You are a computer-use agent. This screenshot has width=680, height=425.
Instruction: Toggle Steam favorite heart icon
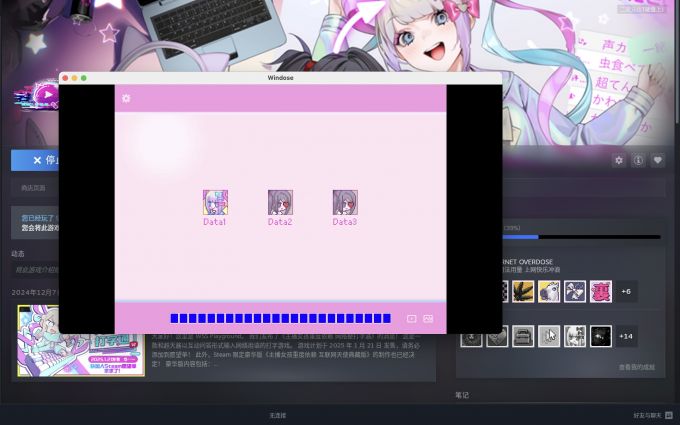[658, 160]
